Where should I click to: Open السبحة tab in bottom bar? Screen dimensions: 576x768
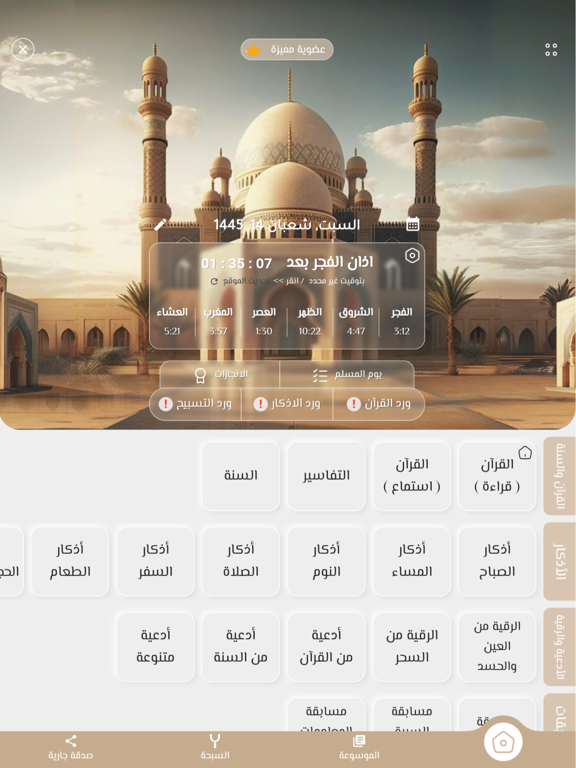click(215, 747)
